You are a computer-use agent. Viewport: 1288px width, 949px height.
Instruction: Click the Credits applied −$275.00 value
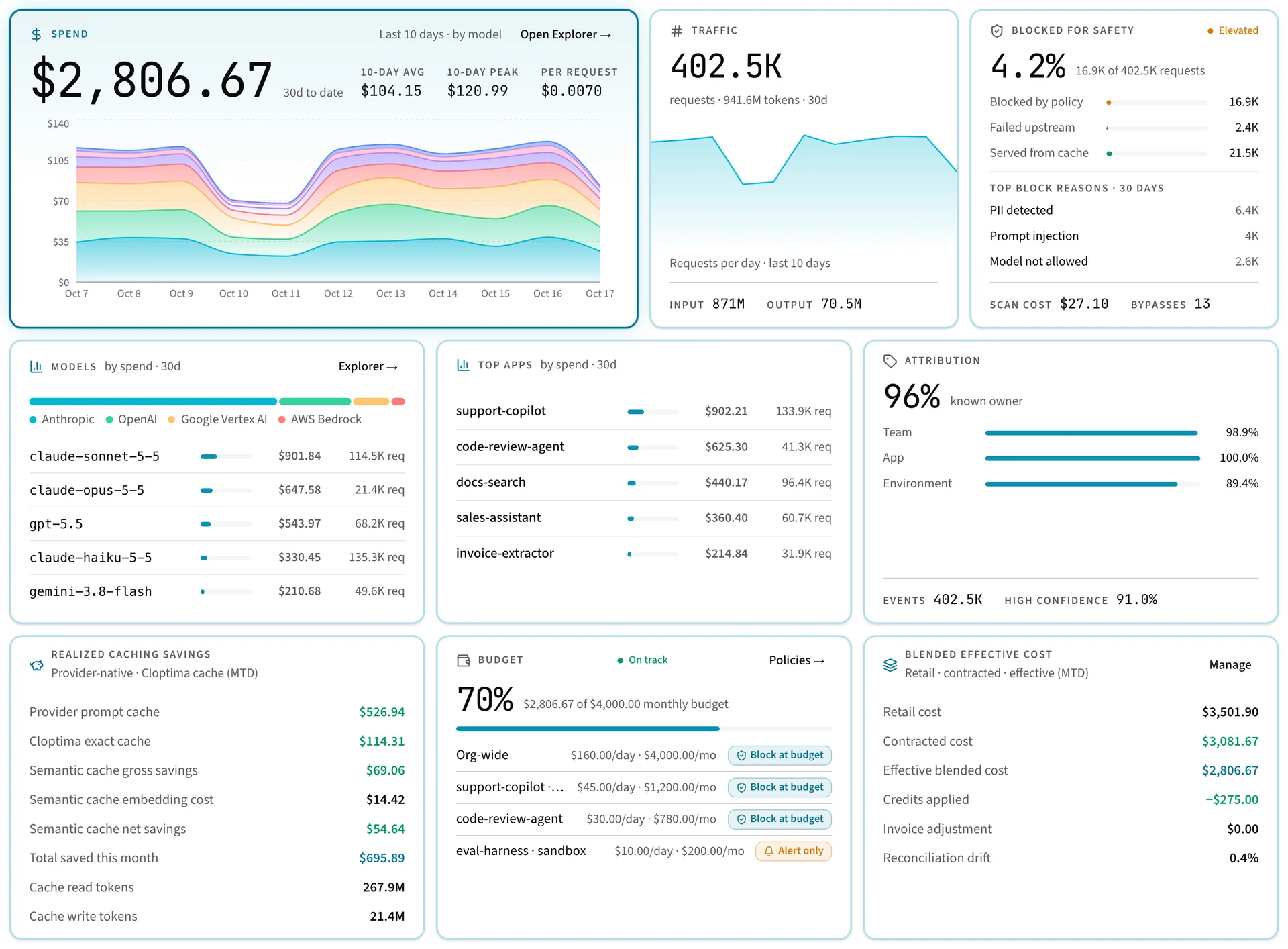(1232, 800)
